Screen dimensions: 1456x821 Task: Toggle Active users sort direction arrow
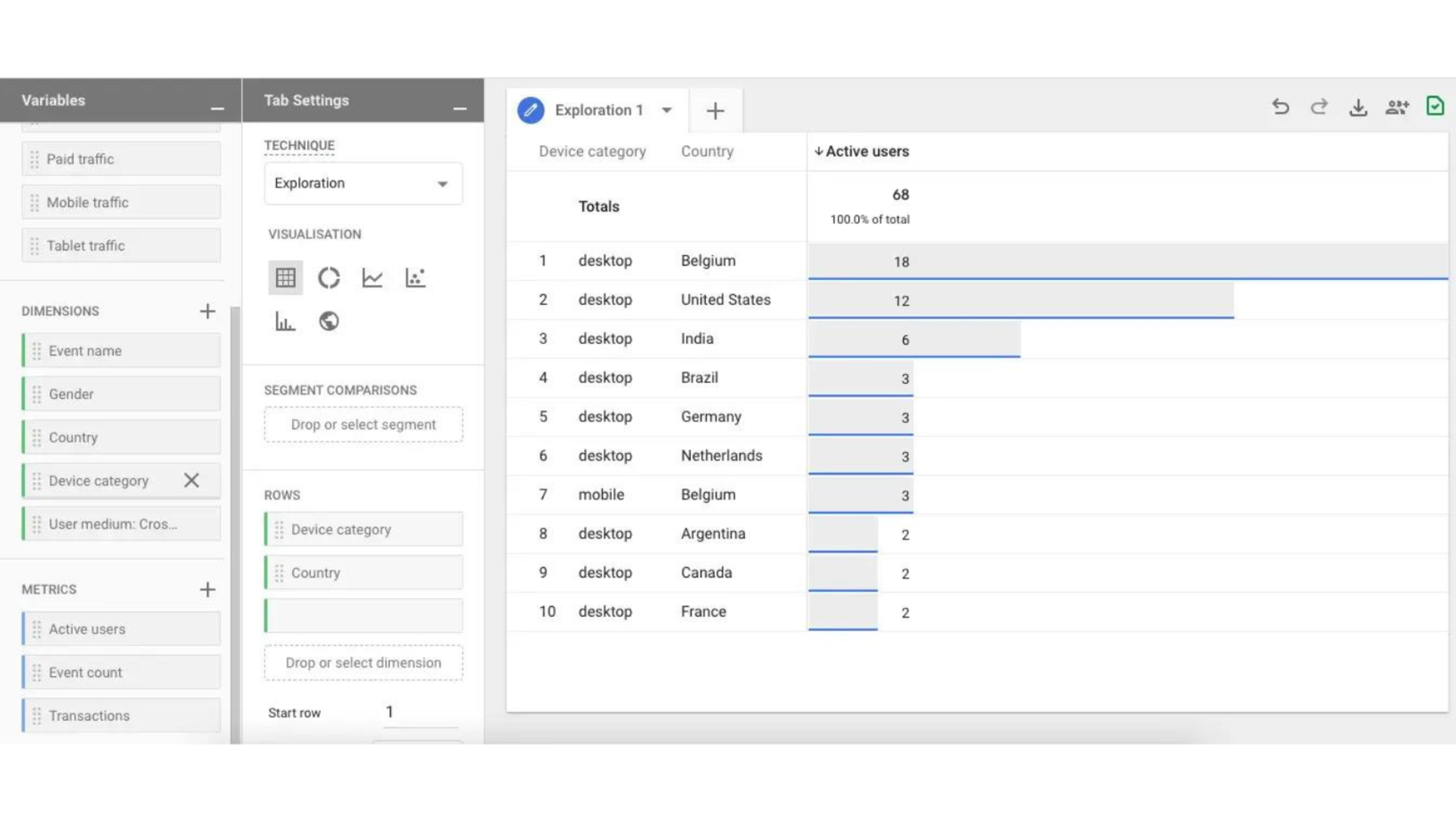tap(818, 151)
